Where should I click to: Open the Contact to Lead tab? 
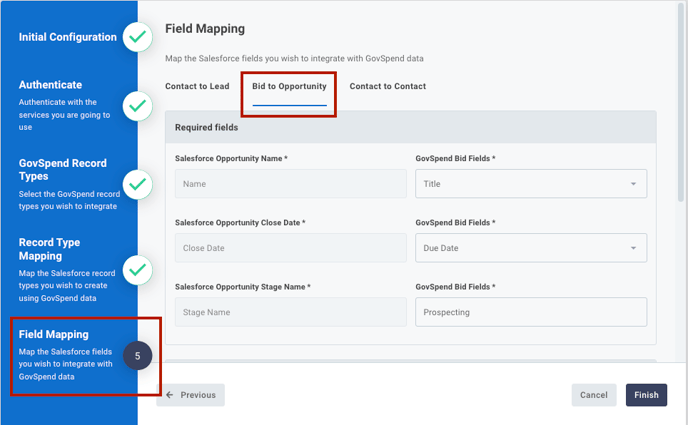197,86
